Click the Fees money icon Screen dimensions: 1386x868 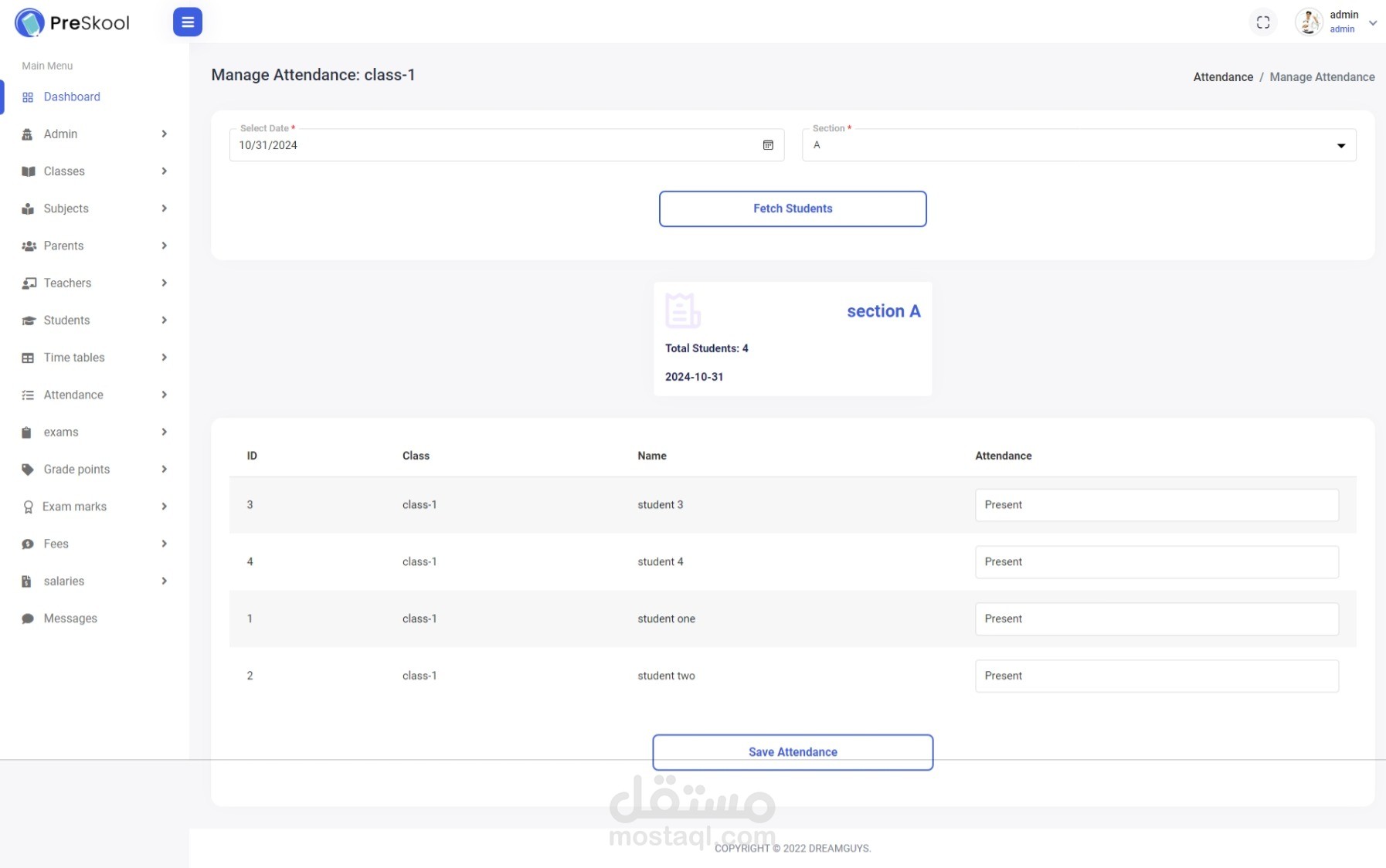pyautogui.click(x=28, y=544)
